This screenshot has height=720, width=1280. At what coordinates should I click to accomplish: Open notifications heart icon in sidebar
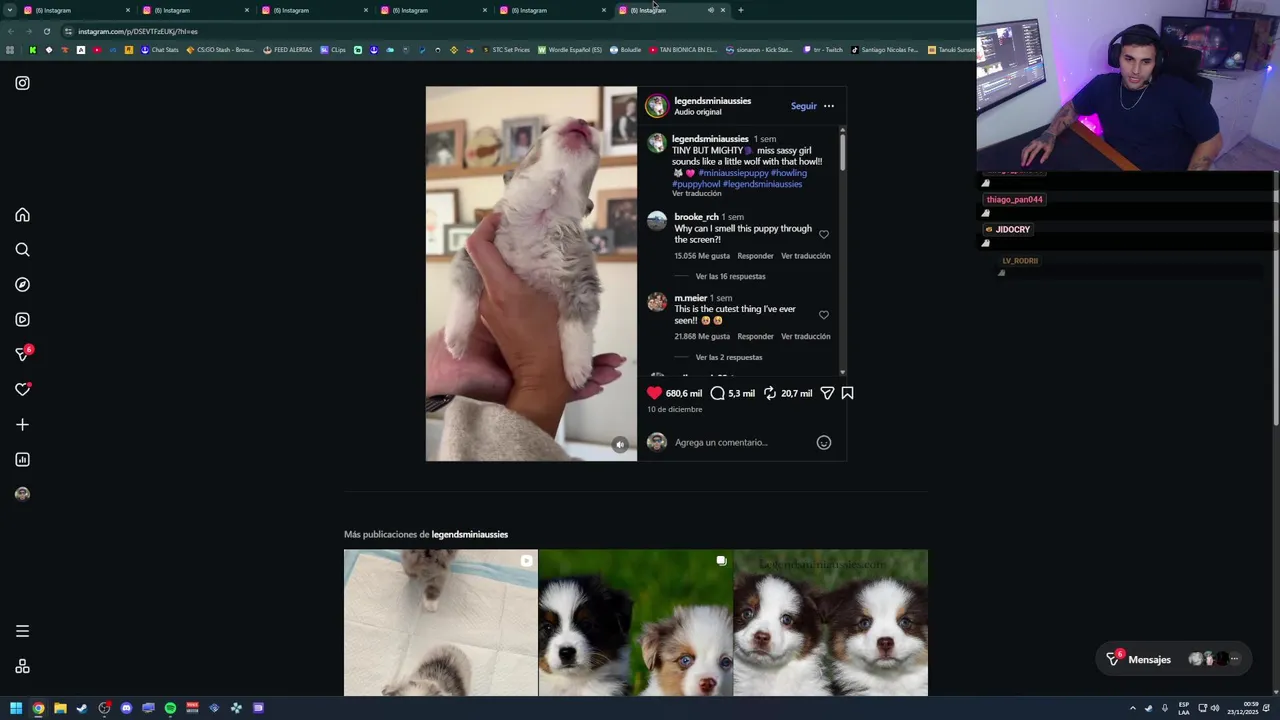coord(22,389)
